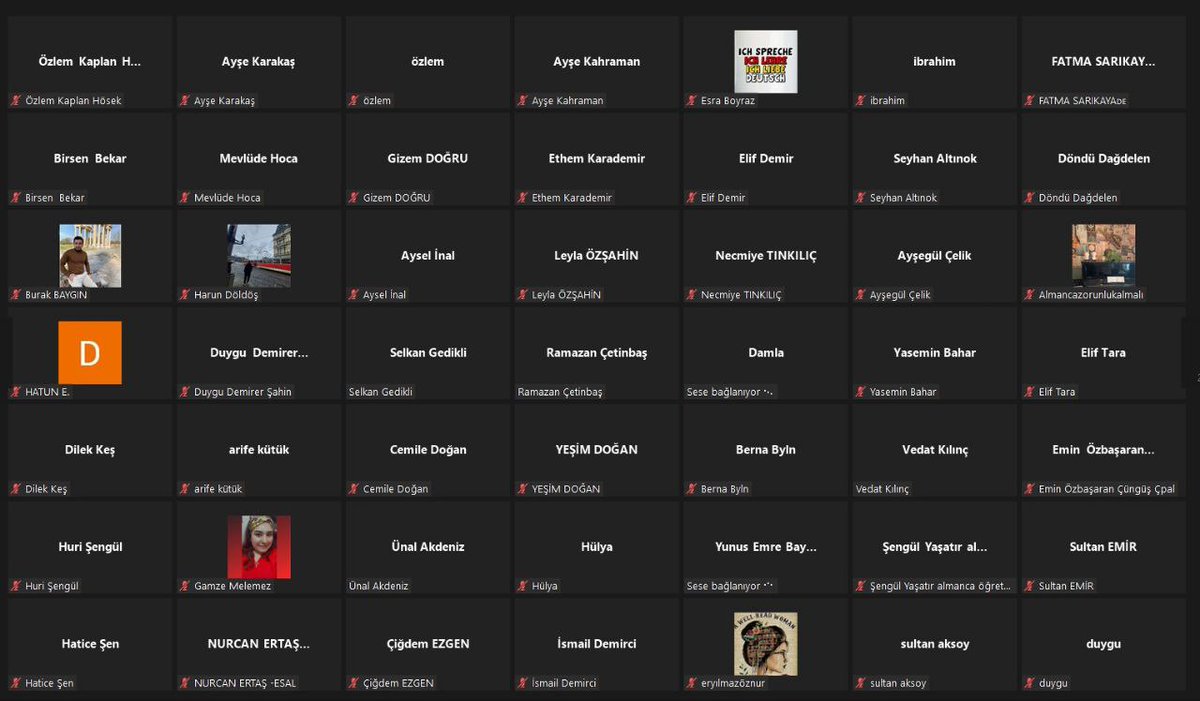Screen dimensions: 1200x701
Task: Select the Duygu Demirer Şahin tile
Action: (x=259, y=353)
